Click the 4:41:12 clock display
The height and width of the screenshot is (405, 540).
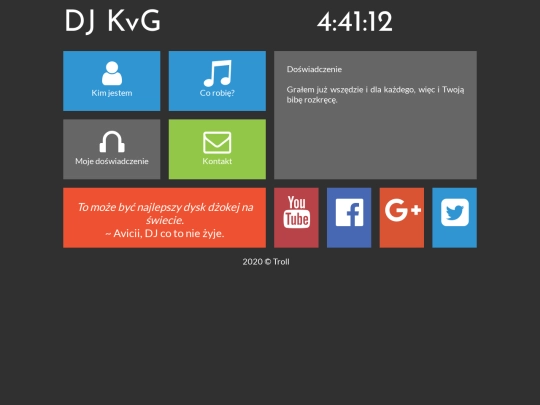pos(354,22)
